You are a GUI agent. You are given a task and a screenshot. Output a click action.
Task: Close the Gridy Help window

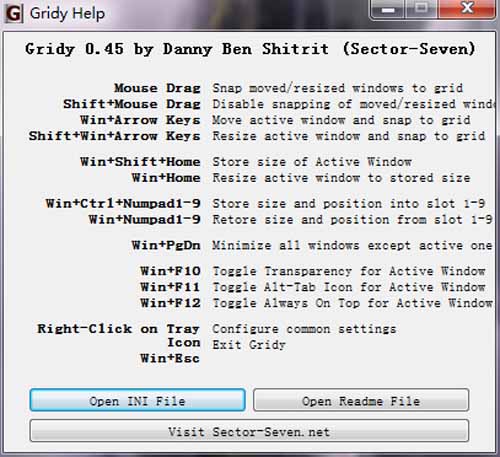(x=467, y=8)
